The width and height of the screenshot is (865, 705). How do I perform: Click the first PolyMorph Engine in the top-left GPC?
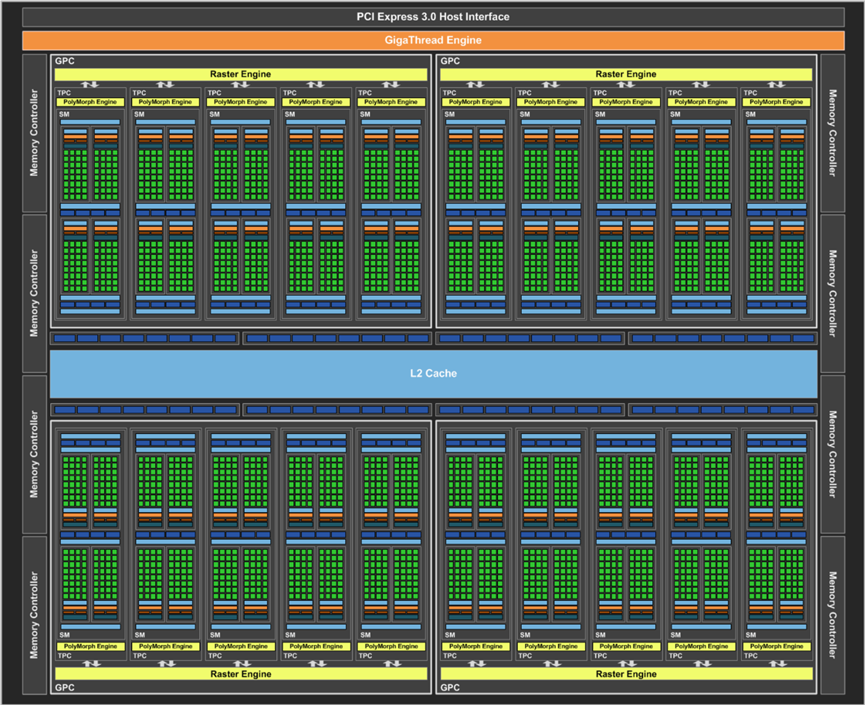[x=90, y=102]
